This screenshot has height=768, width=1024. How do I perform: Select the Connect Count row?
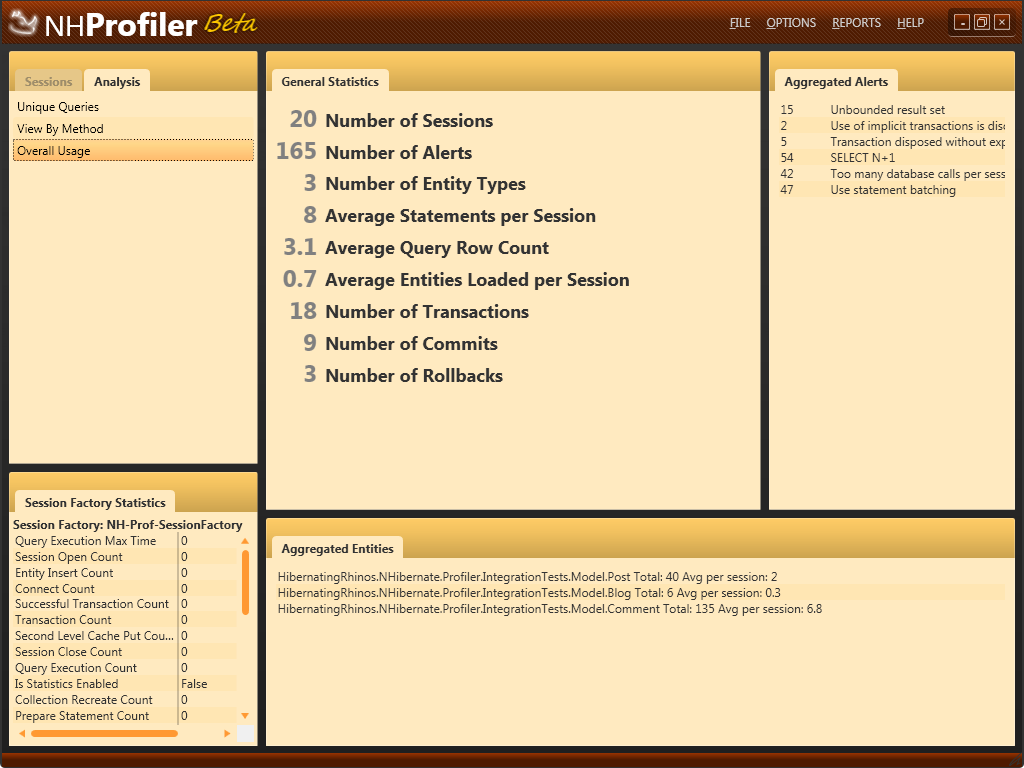pyautogui.click(x=125, y=588)
